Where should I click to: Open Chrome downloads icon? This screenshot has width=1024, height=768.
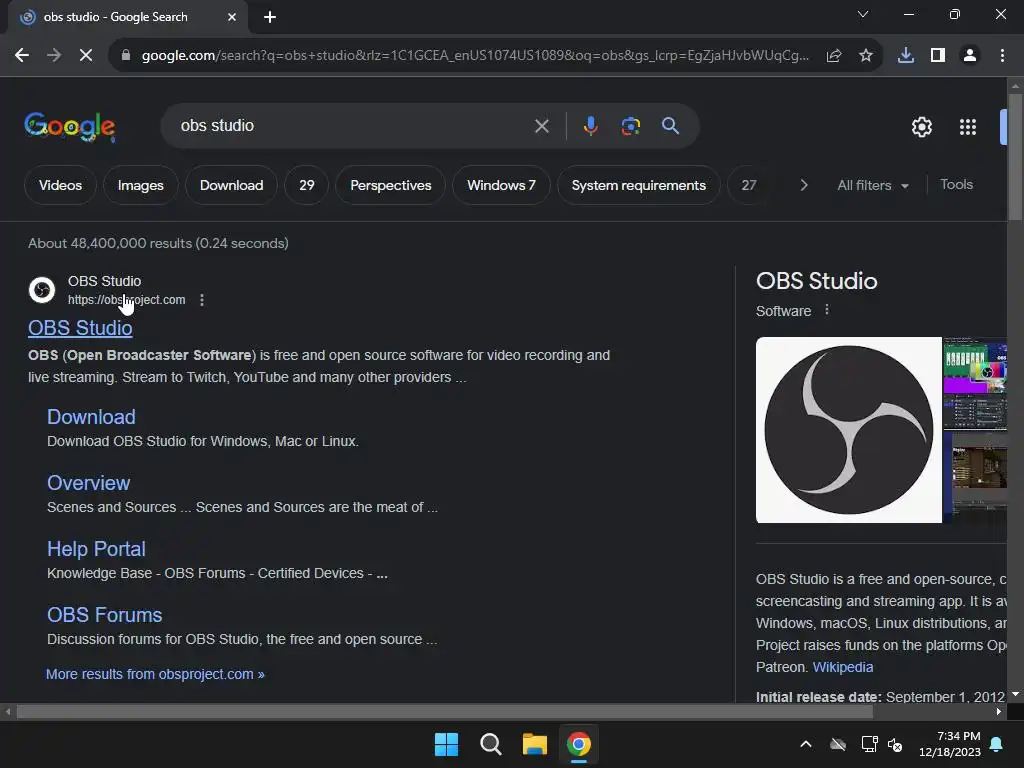[x=906, y=56]
